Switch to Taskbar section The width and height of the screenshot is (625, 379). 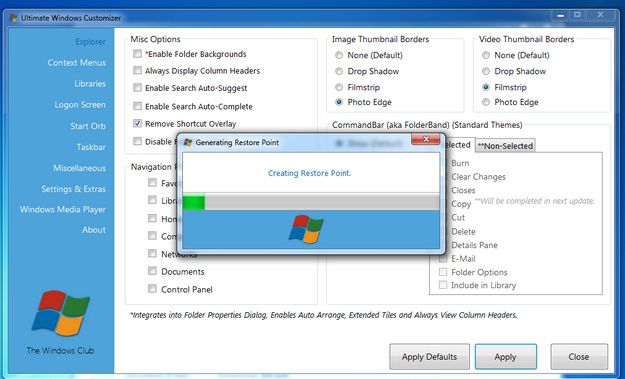[91, 147]
